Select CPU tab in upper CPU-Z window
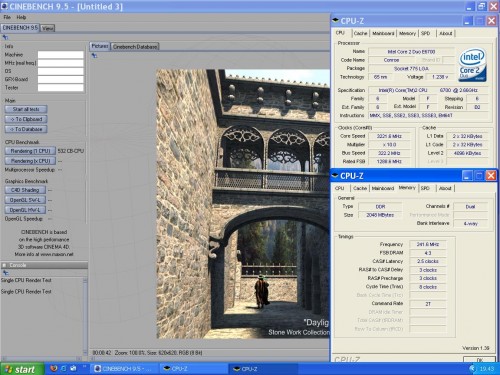Viewport: 500px width, 375px height. [340, 33]
